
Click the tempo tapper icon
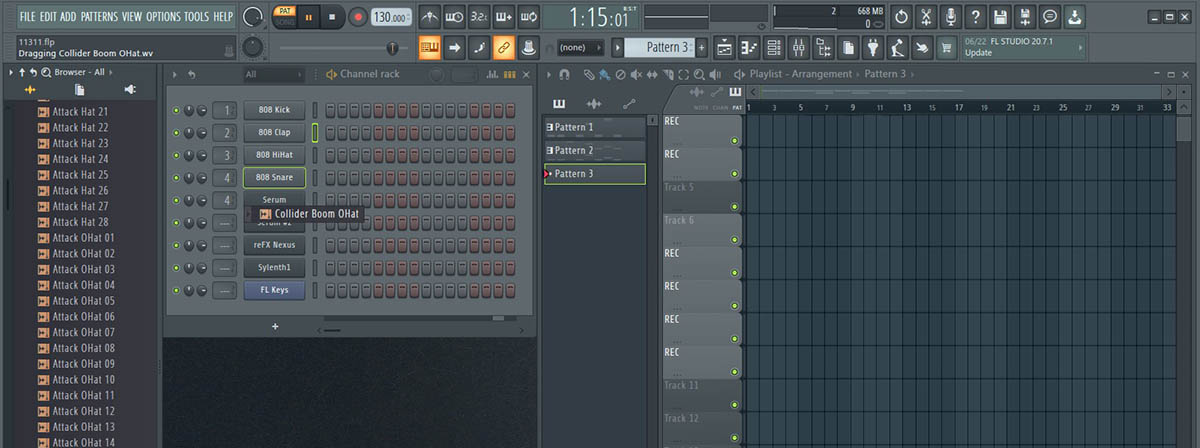(898, 47)
